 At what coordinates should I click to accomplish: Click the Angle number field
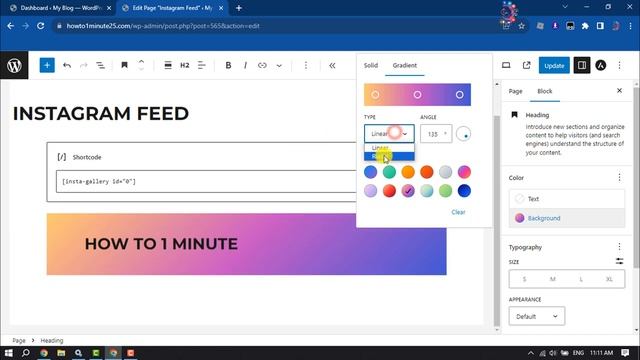tap(436, 134)
